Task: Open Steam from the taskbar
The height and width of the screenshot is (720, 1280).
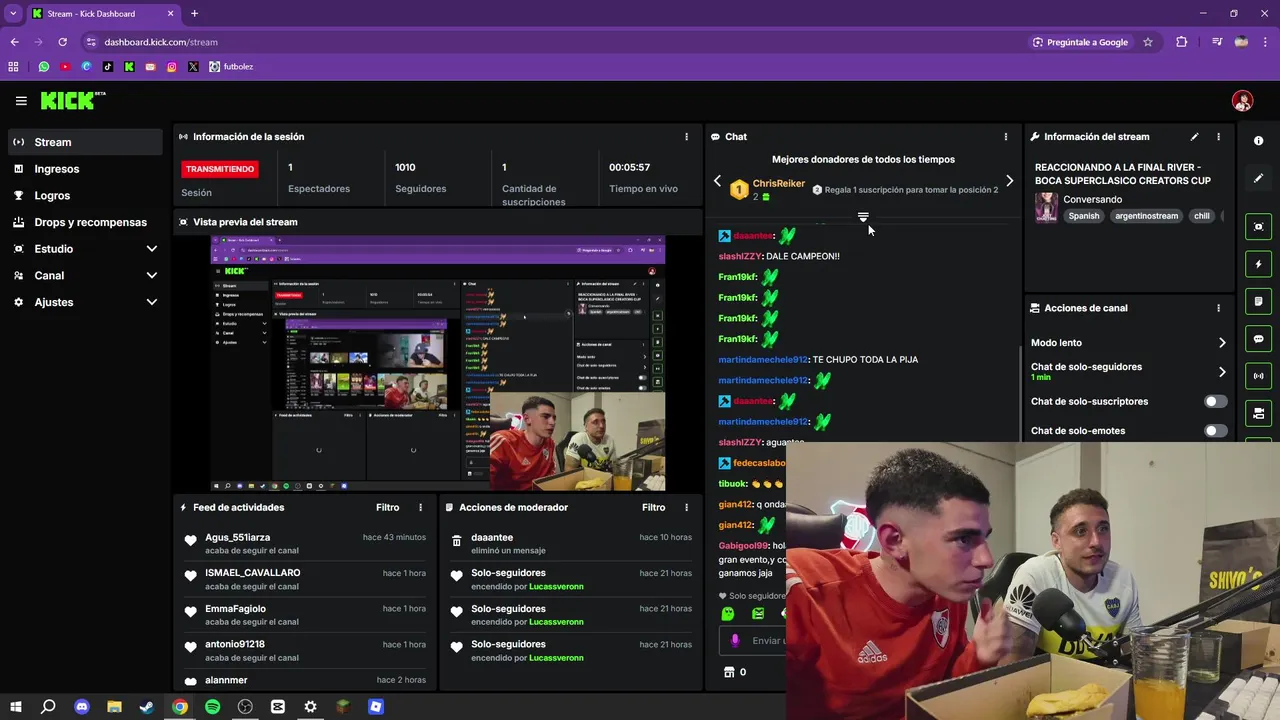Action: point(147,707)
